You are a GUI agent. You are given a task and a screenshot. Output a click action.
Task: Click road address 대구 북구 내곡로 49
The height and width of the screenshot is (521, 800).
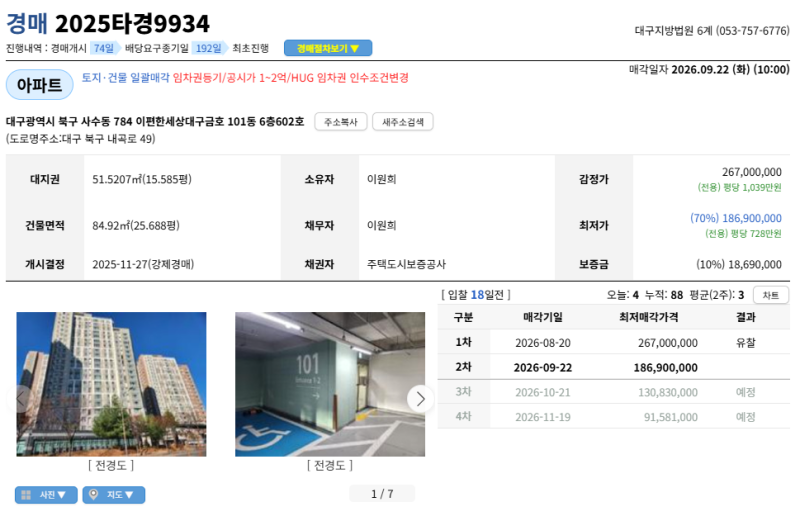click(108, 139)
